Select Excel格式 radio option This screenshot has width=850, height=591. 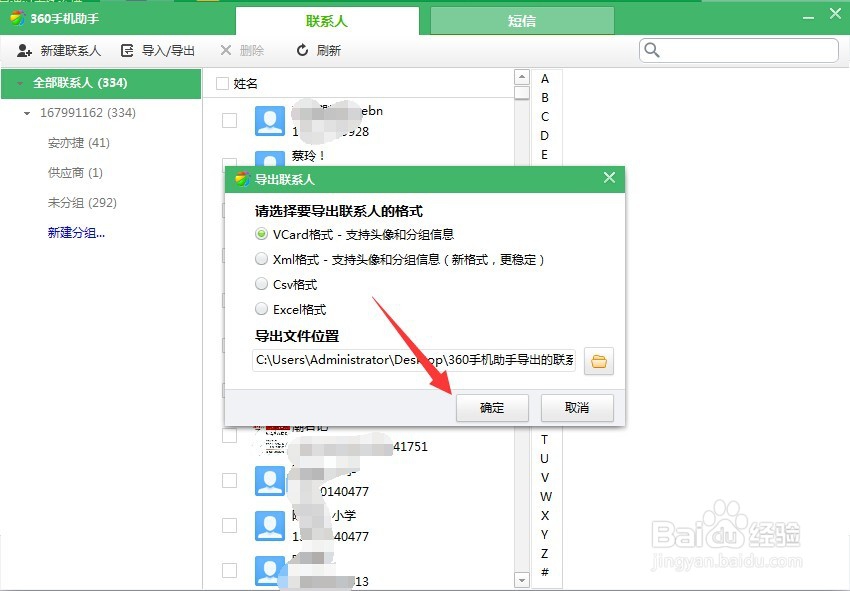click(261, 309)
